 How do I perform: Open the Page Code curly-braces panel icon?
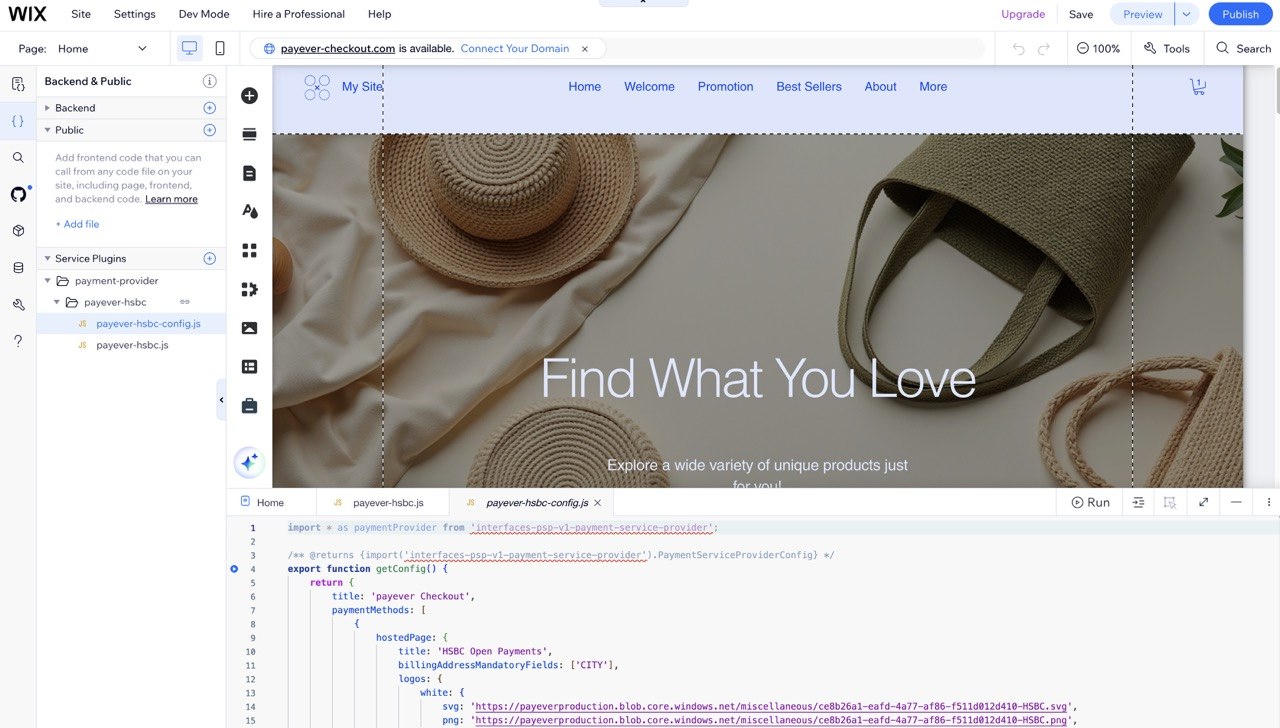[x=18, y=121]
